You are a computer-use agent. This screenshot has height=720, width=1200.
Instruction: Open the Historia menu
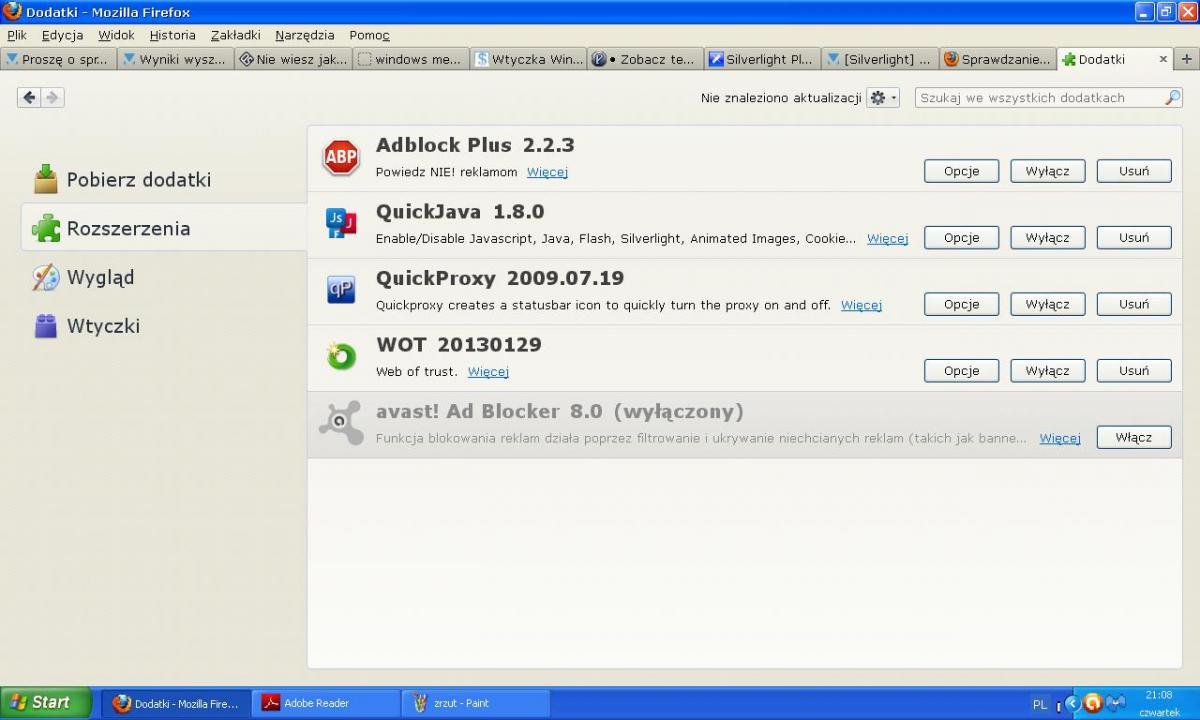coord(172,35)
